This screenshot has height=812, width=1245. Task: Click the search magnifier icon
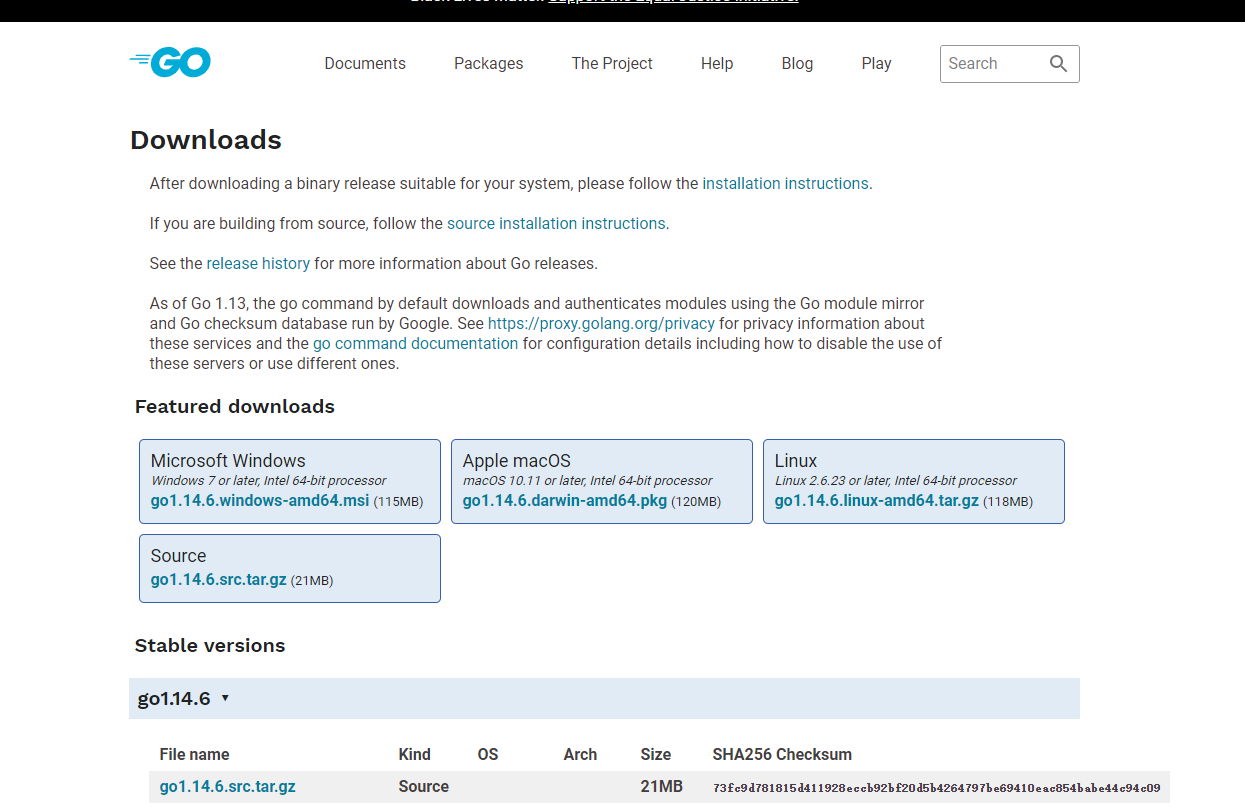pyautogui.click(x=1059, y=63)
